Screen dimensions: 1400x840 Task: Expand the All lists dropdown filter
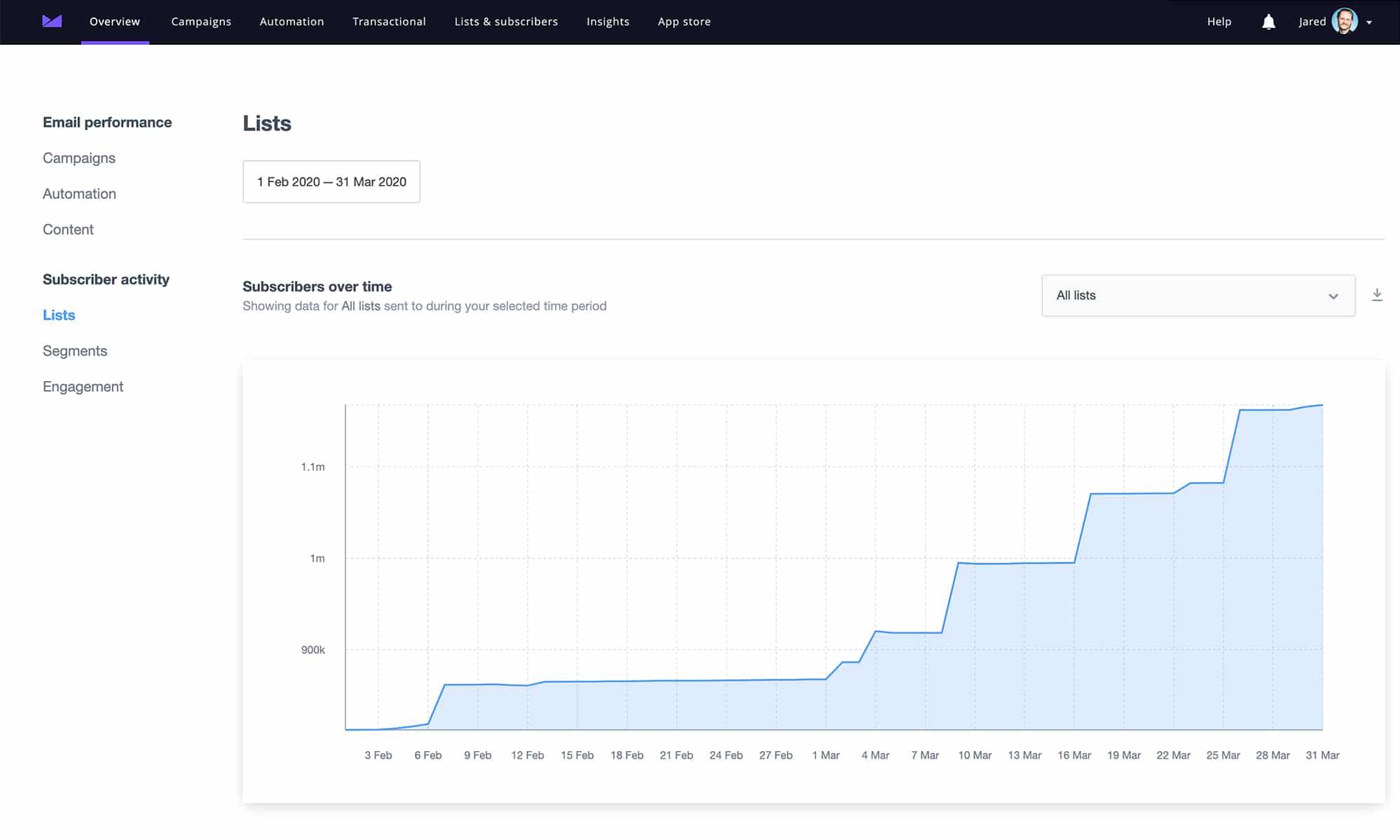coord(1197,295)
